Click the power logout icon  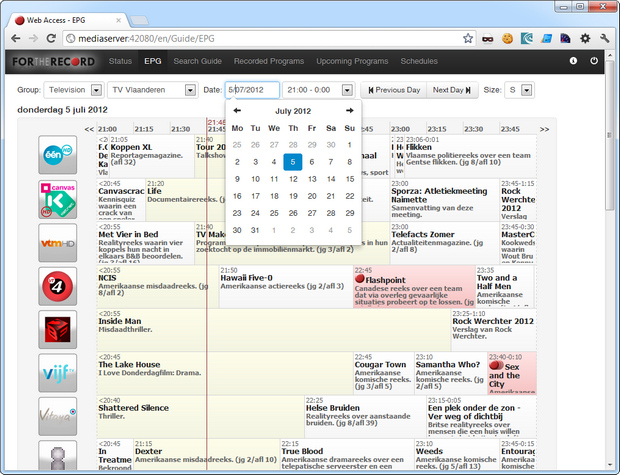click(594, 61)
